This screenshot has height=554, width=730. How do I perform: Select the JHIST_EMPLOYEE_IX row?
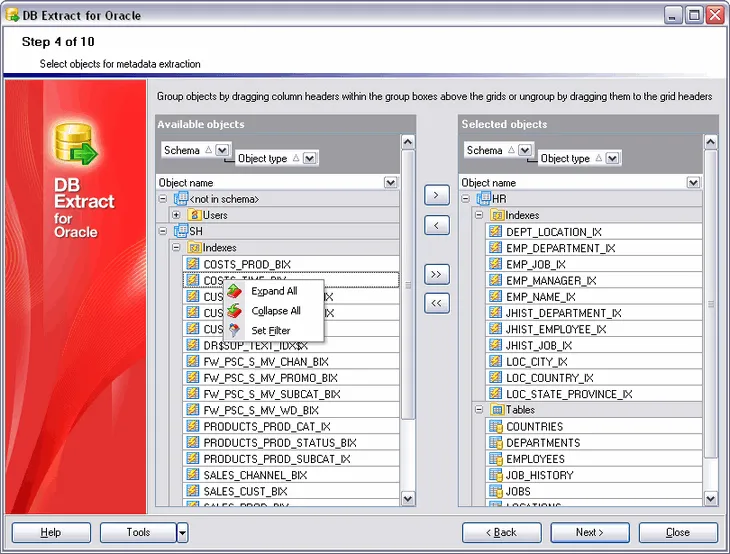[x=594, y=329]
